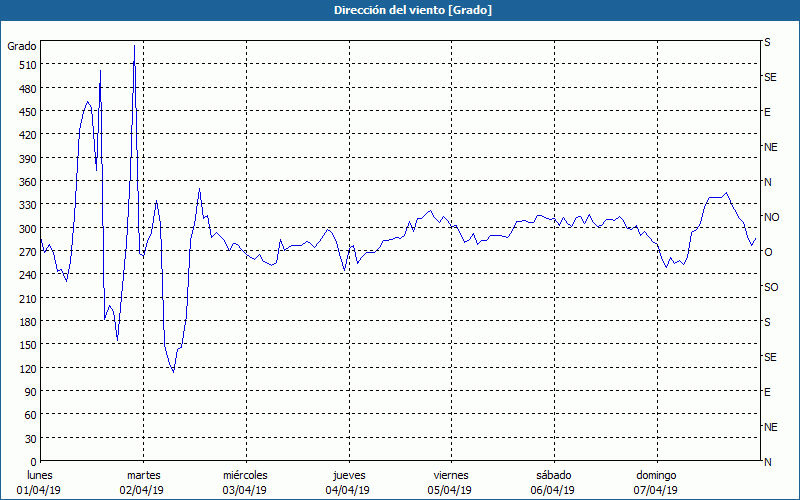The height and width of the screenshot is (500, 800).
Task: Select the 450 degree axis label
Action: pos(28,112)
